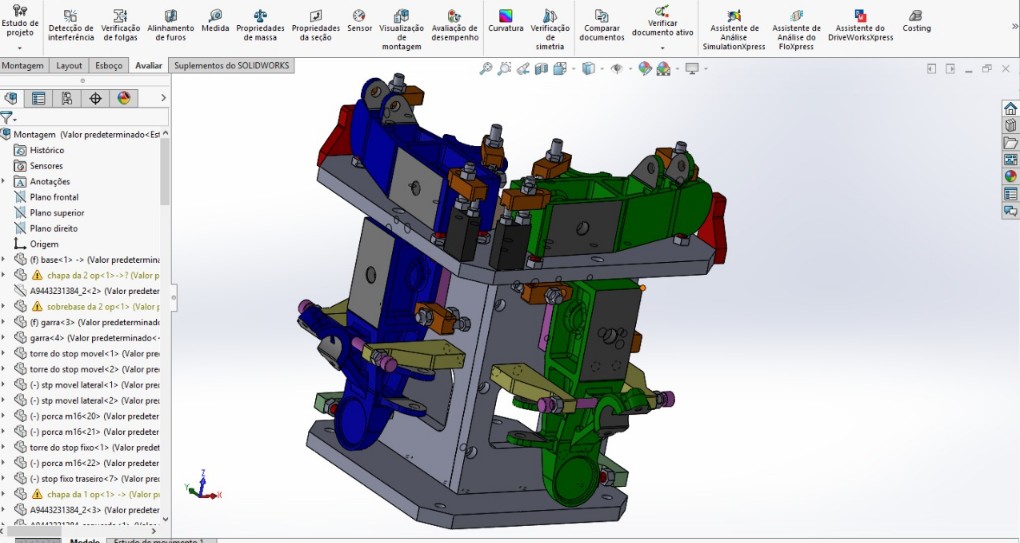
Task: Switch to the Montagem ribbon tab
Action: coord(23,65)
